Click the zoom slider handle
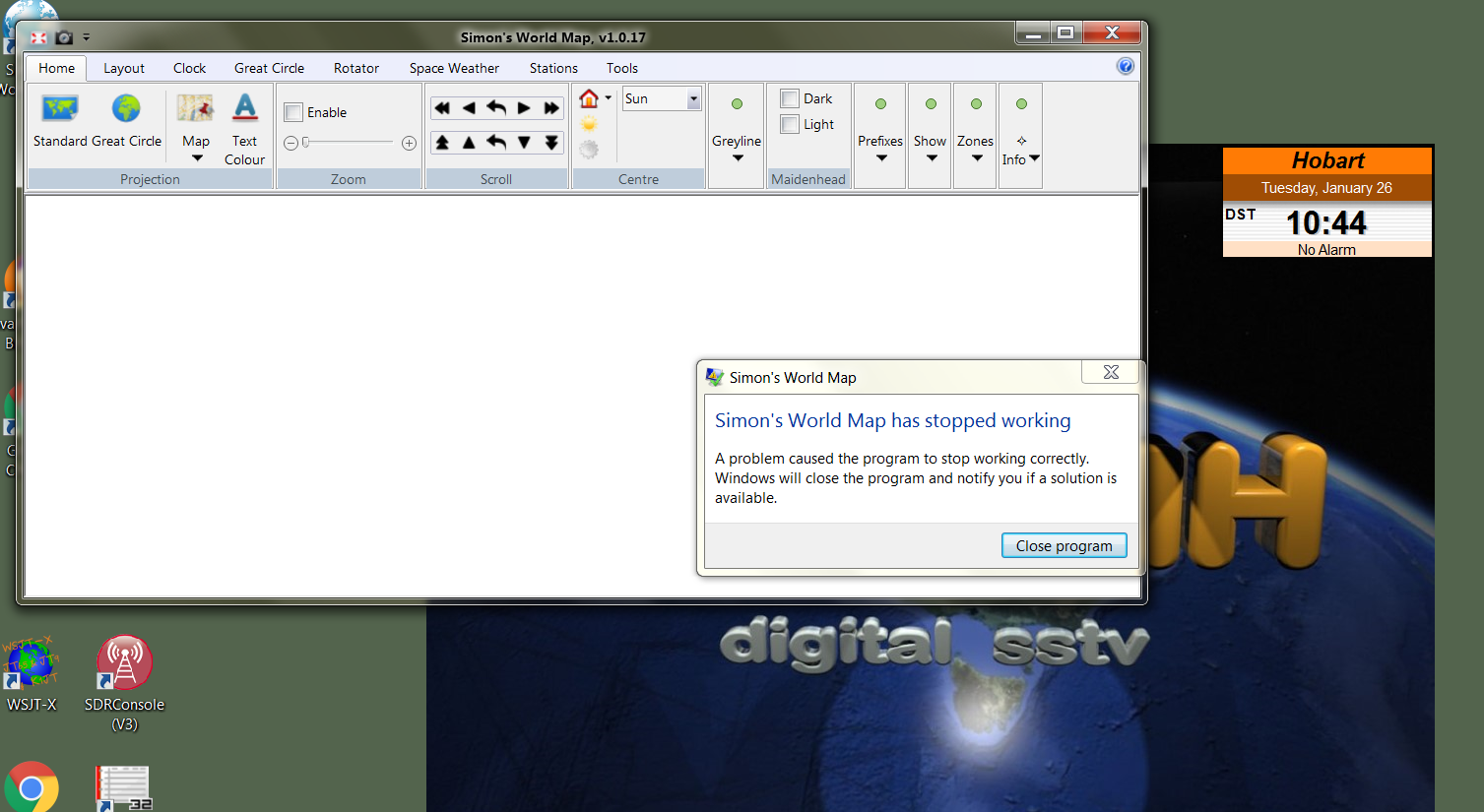 click(306, 143)
